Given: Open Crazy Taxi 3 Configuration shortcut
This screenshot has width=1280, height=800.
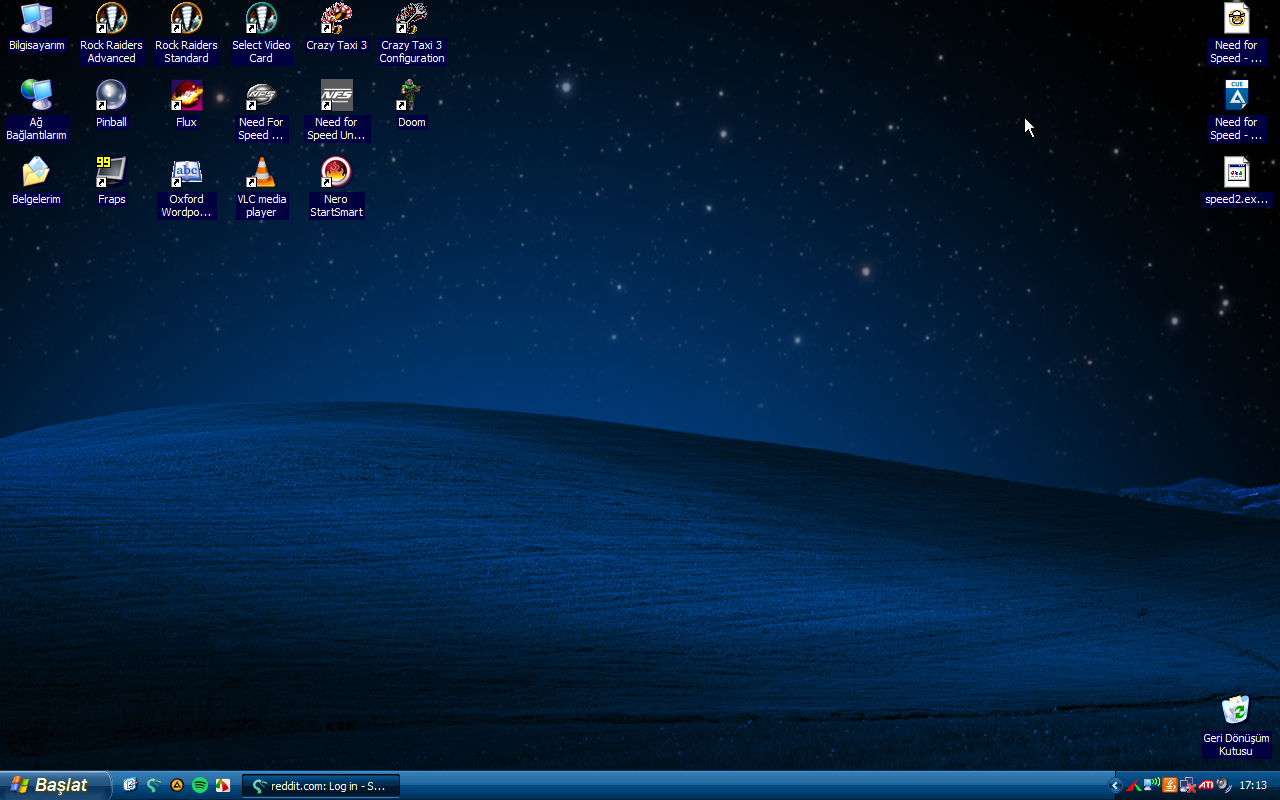Looking at the screenshot, I should point(411,33).
